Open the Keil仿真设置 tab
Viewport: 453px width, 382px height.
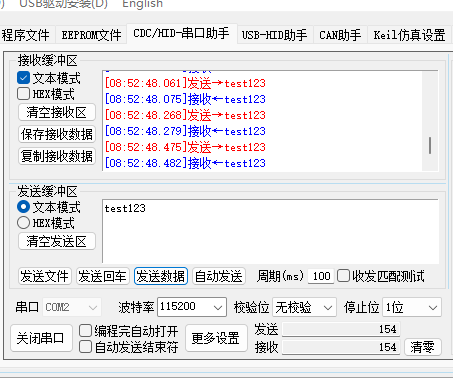pos(409,35)
